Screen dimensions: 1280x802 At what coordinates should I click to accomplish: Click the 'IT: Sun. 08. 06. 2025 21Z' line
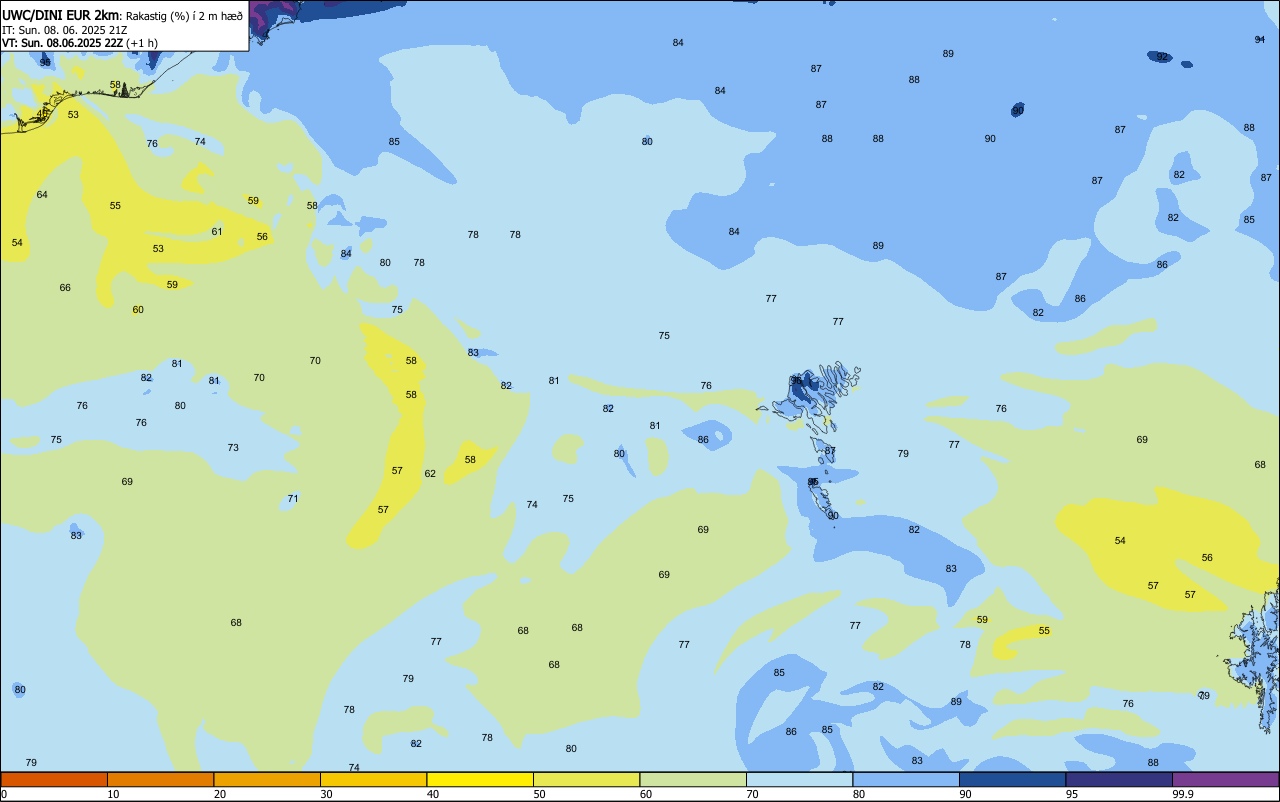64,29
